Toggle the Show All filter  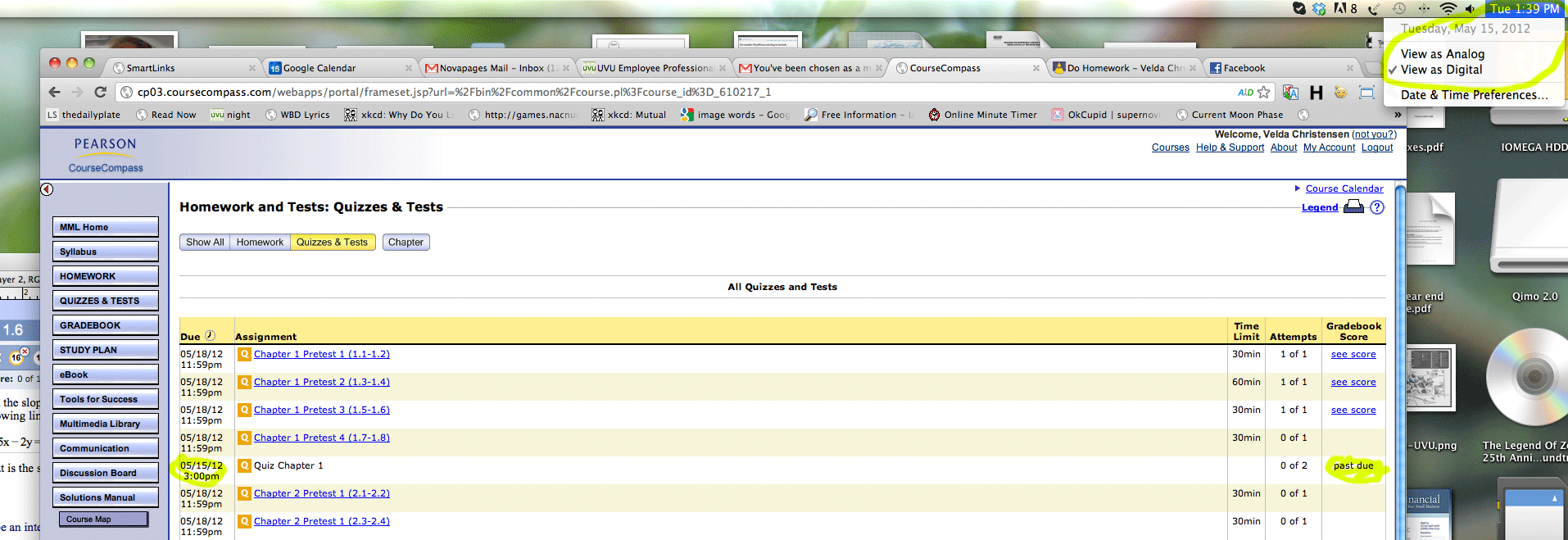205,243
